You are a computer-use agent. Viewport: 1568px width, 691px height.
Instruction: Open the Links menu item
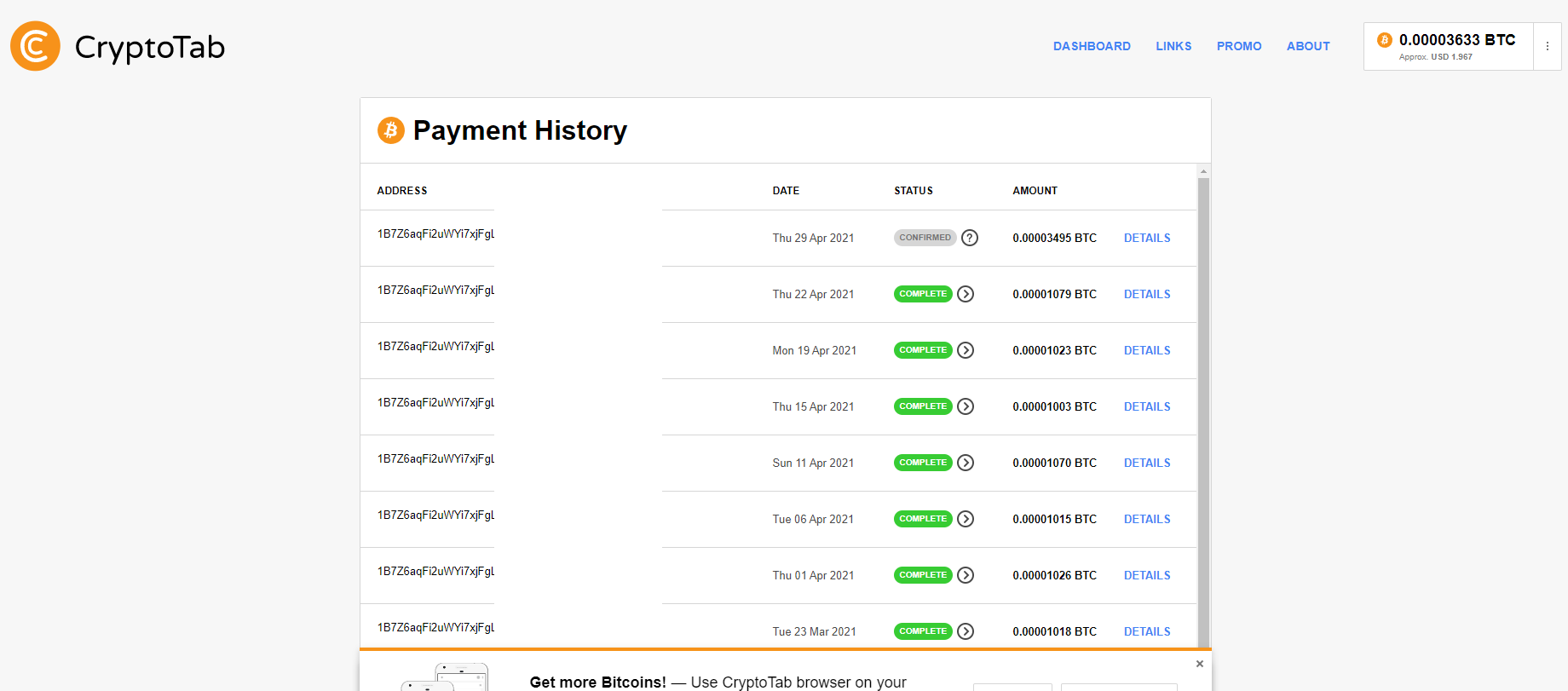click(1173, 46)
